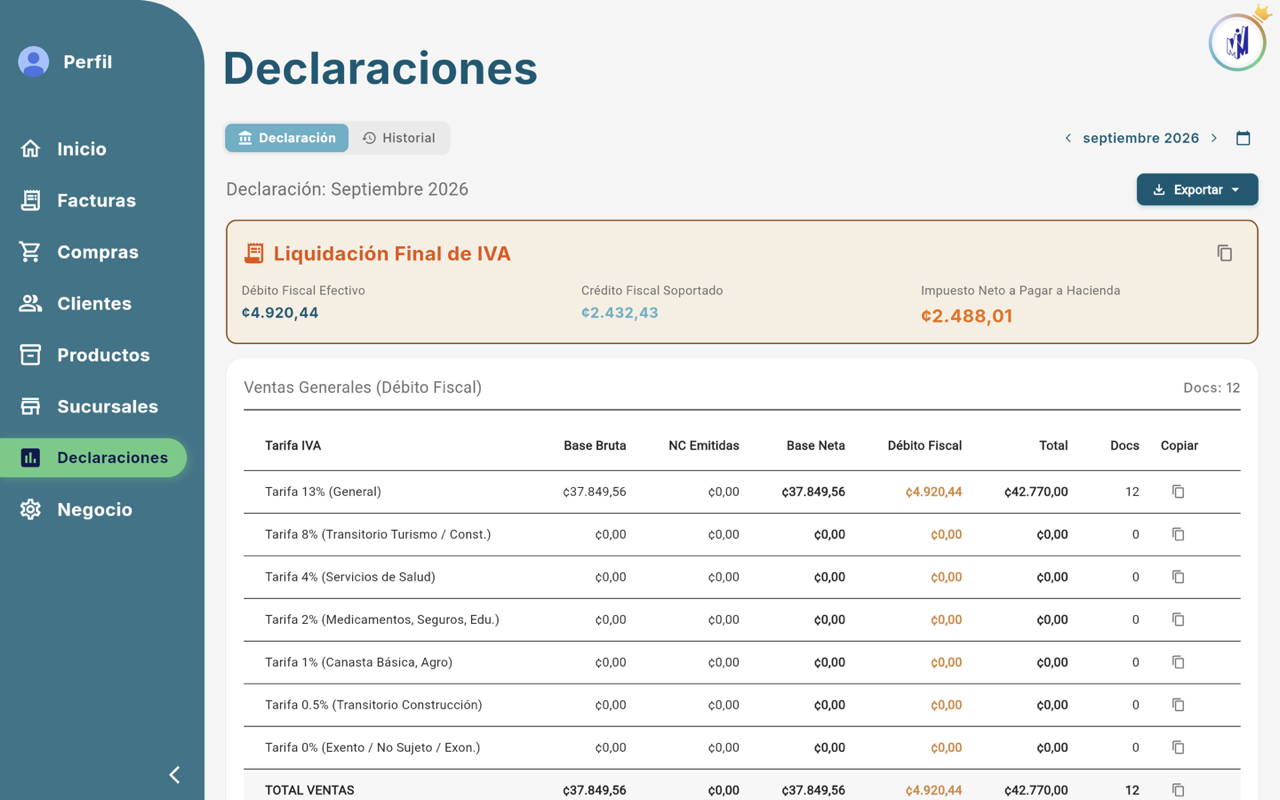Open the Exportar dropdown button
Image resolution: width=1280 pixels, height=800 pixels.
coord(1197,190)
